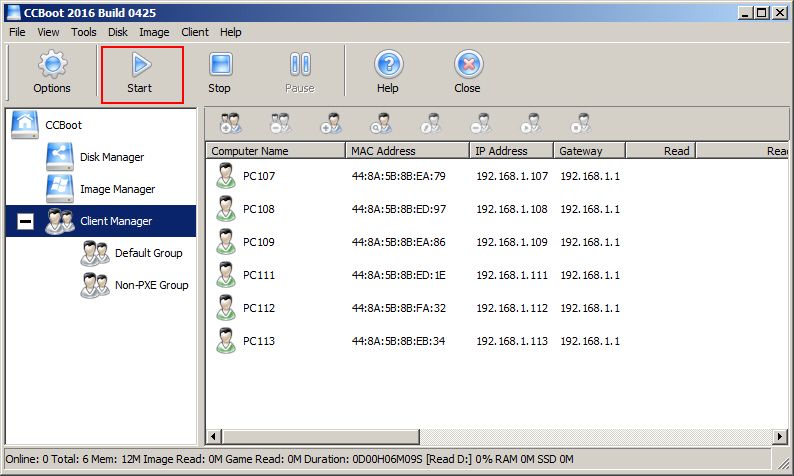Open the File menu

17,32
